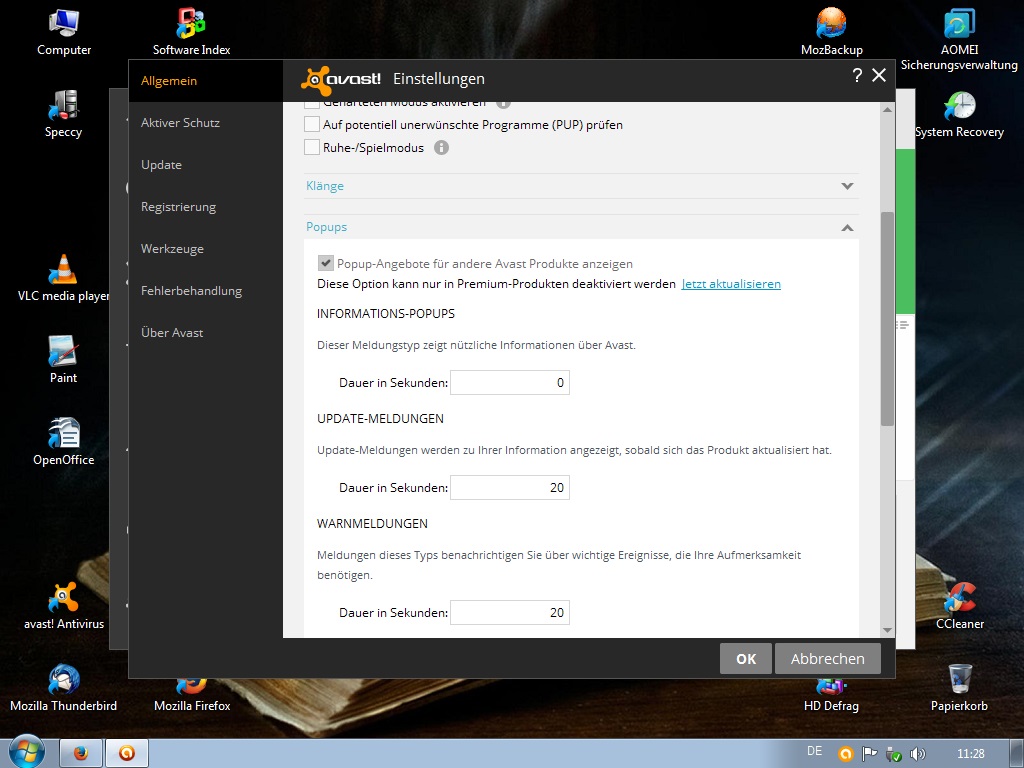Click the avast tray icon
The width and height of the screenshot is (1024, 768).
pyautogui.click(x=846, y=754)
